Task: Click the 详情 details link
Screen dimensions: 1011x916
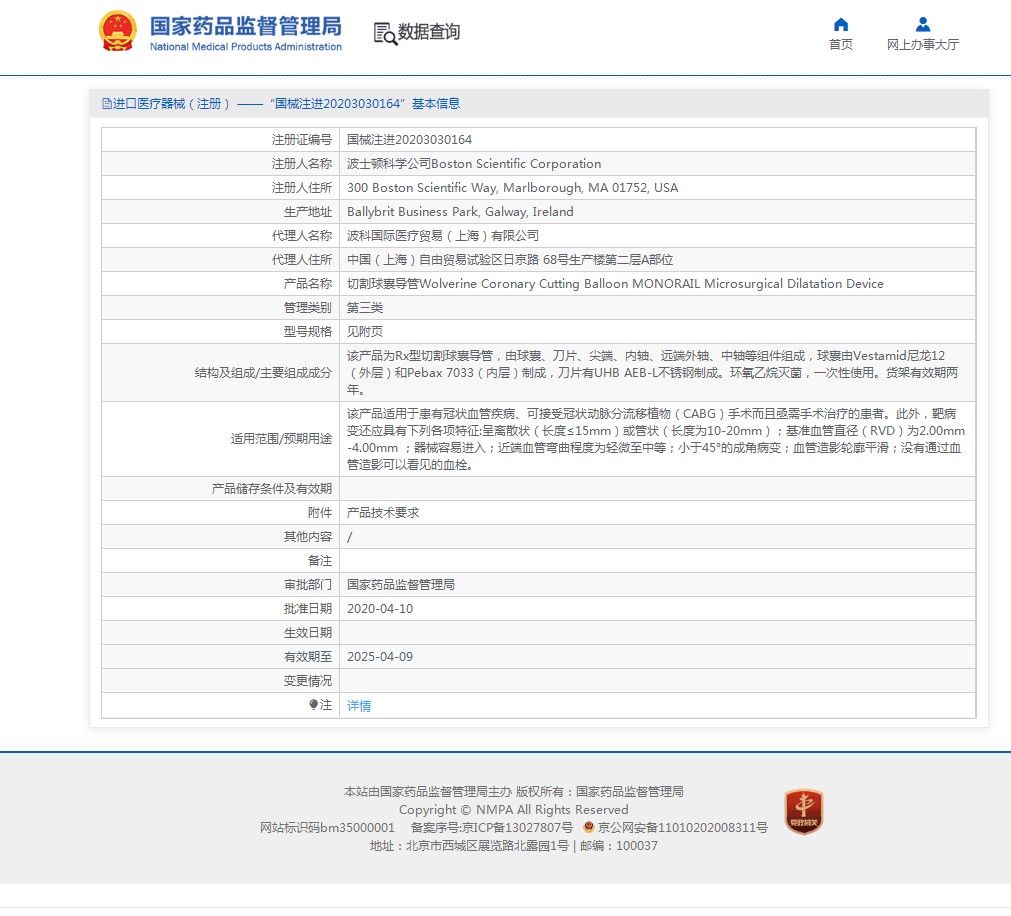Action: click(x=358, y=706)
